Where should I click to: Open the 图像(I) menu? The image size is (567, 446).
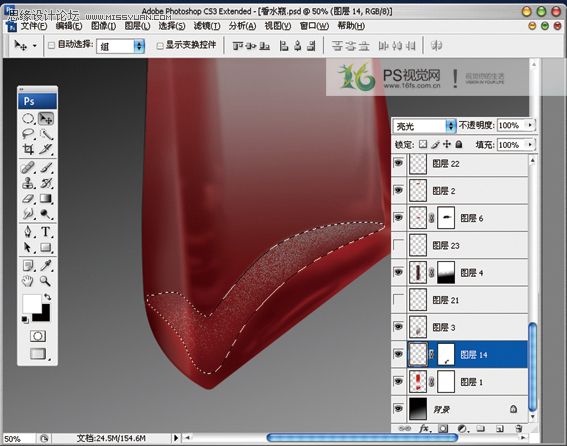point(103,26)
